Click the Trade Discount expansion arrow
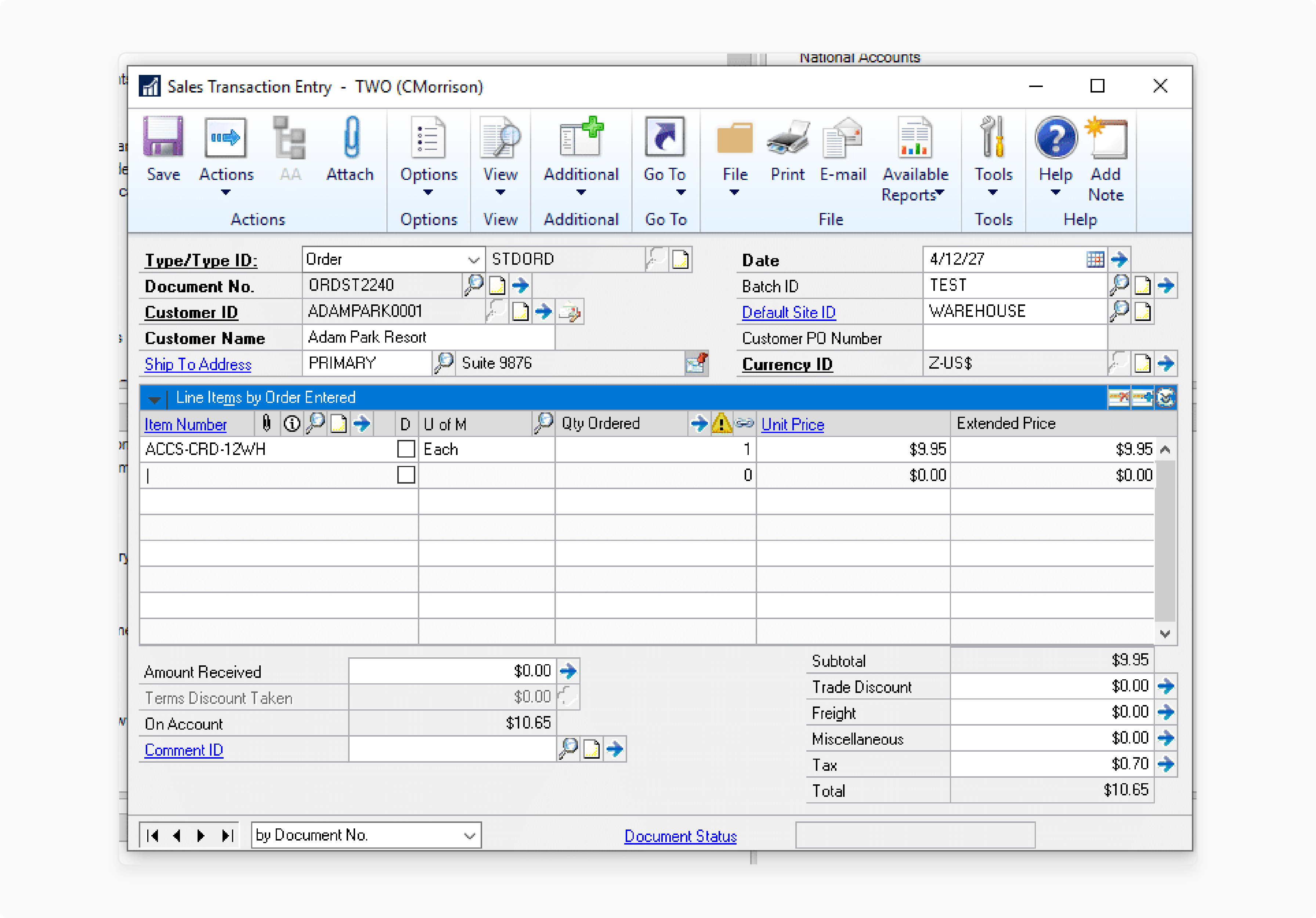1316x918 pixels. (x=1165, y=686)
